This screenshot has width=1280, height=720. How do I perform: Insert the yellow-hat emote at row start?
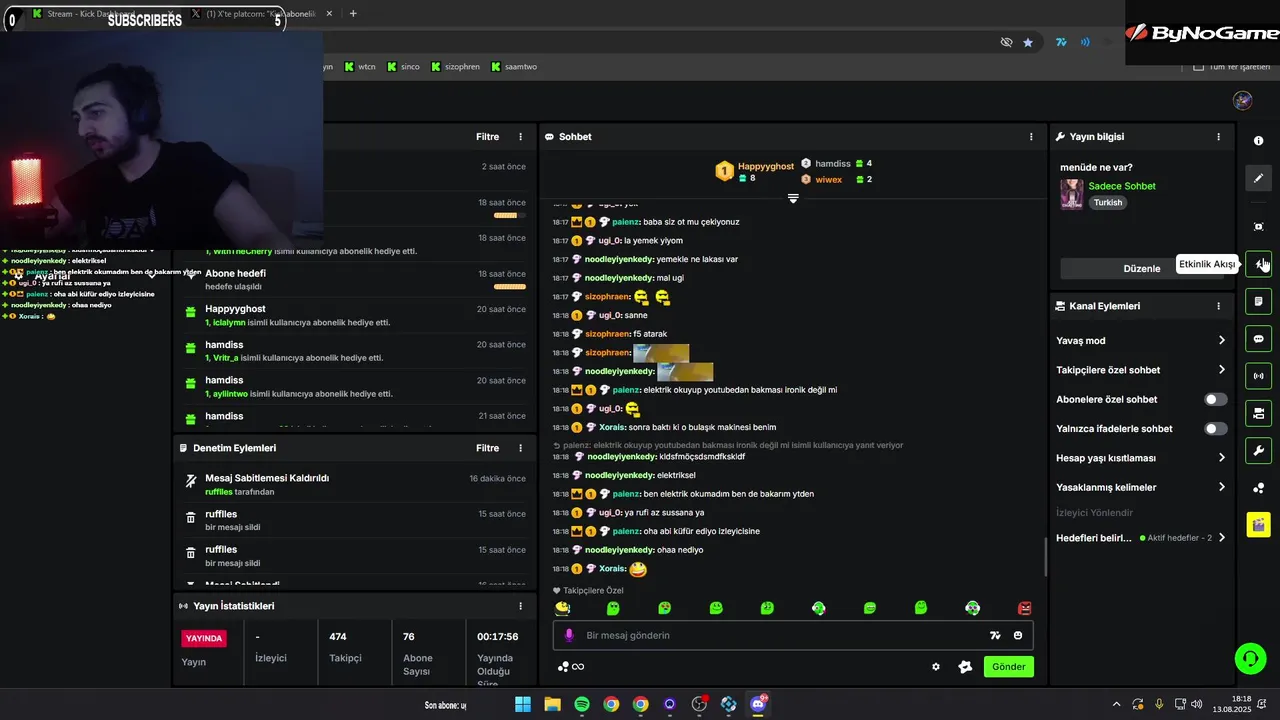[563, 608]
